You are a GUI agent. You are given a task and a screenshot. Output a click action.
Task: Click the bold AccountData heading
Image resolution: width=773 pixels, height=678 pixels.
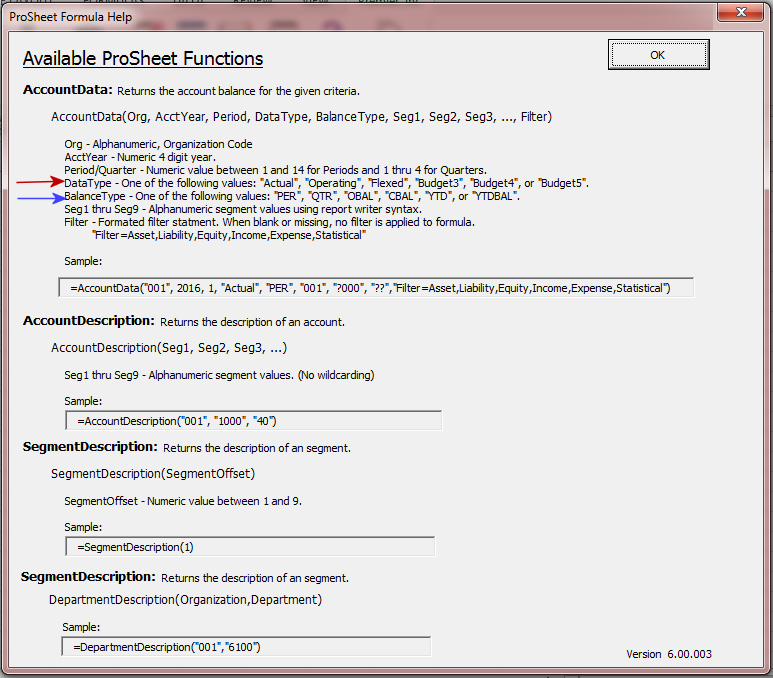pyautogui.click(x=68, y=91)
